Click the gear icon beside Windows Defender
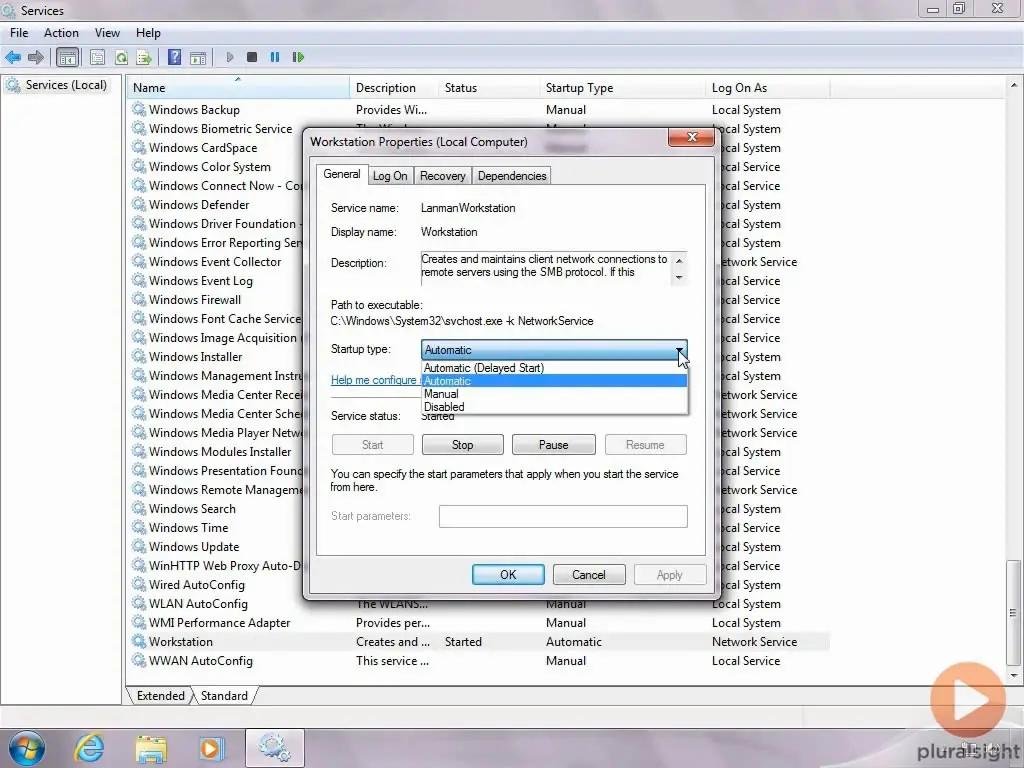 [x=138, y=204]
